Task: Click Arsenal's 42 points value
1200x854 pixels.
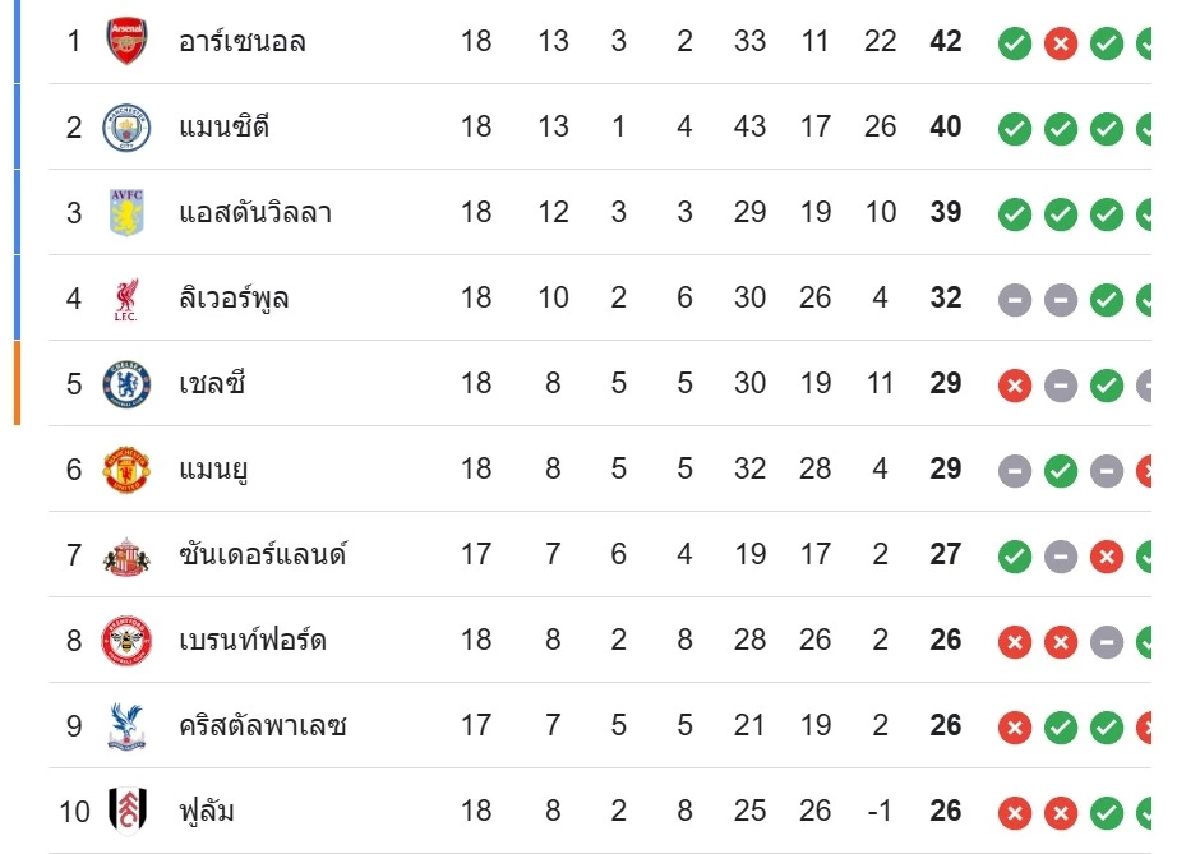Action: pyautogui.click(x=945, y=42)
